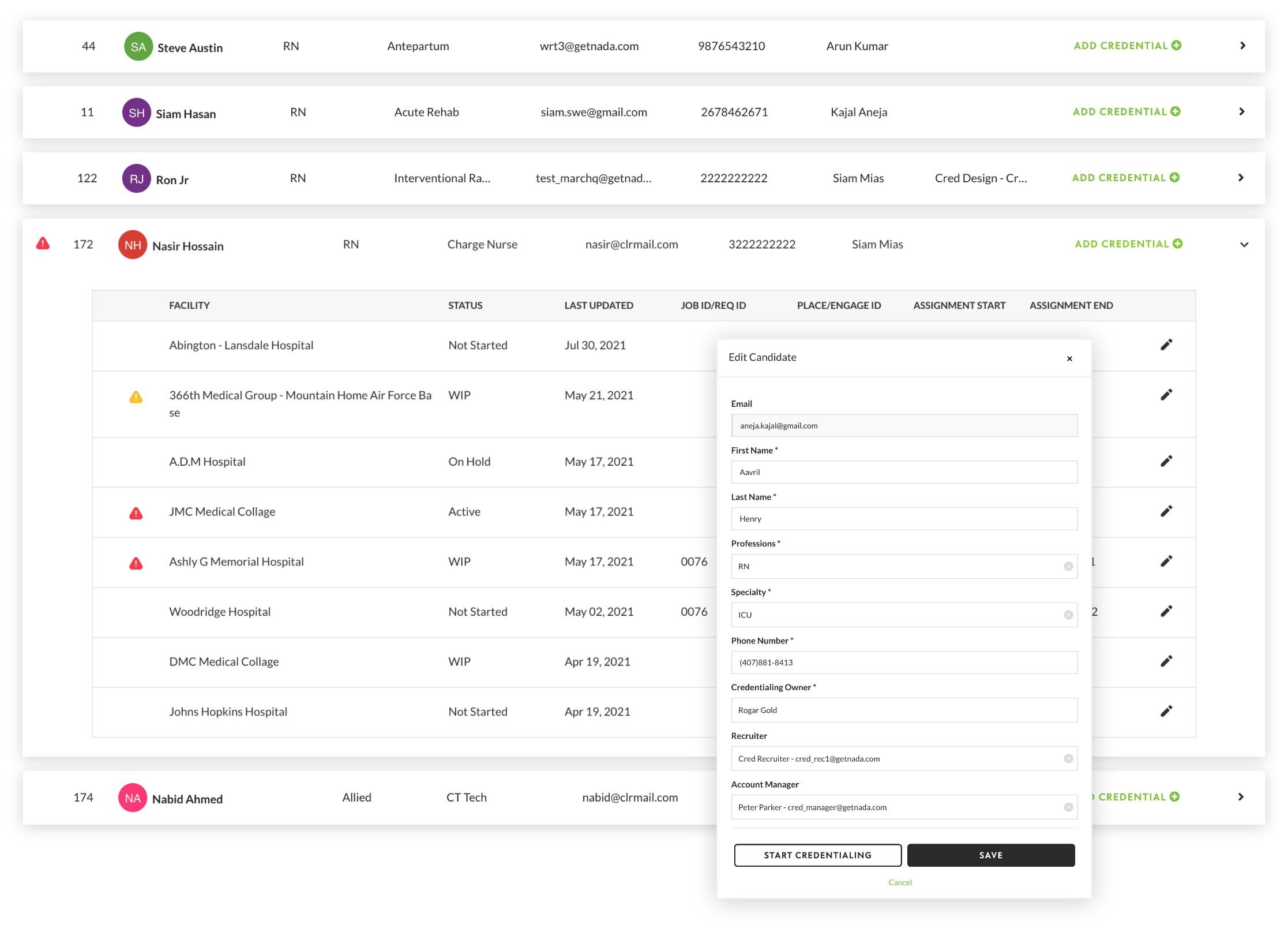Clear the Recruiter field with x icon
Viewport: 1288px width, 936px height.
1068,759
